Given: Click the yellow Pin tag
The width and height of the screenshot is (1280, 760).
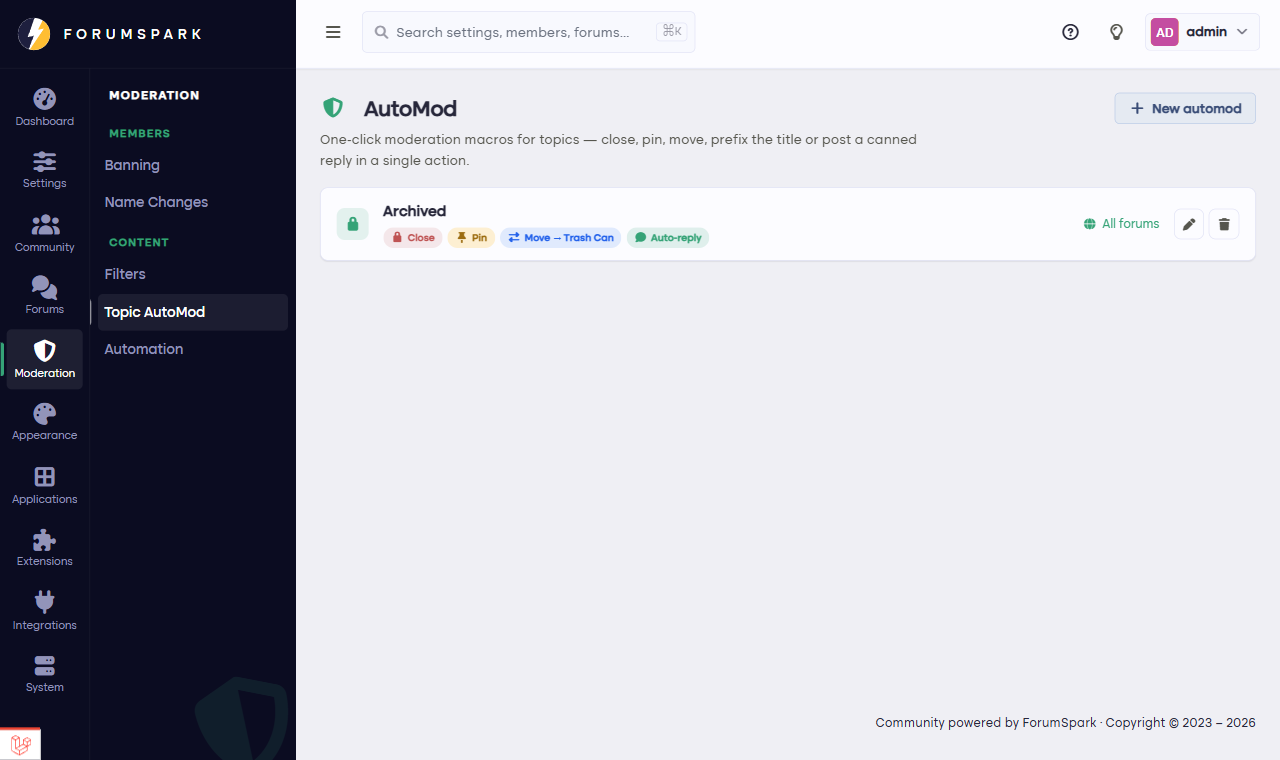Looking at the screenshot, I should (471, 238).
